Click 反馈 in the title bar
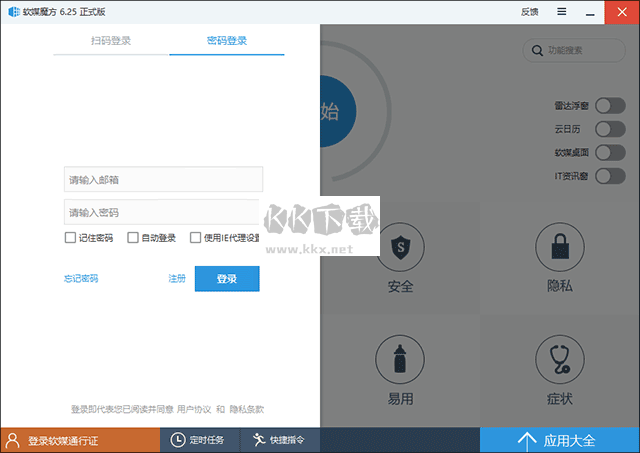This screenshot has height=453, width=640. tap(529, 12)
